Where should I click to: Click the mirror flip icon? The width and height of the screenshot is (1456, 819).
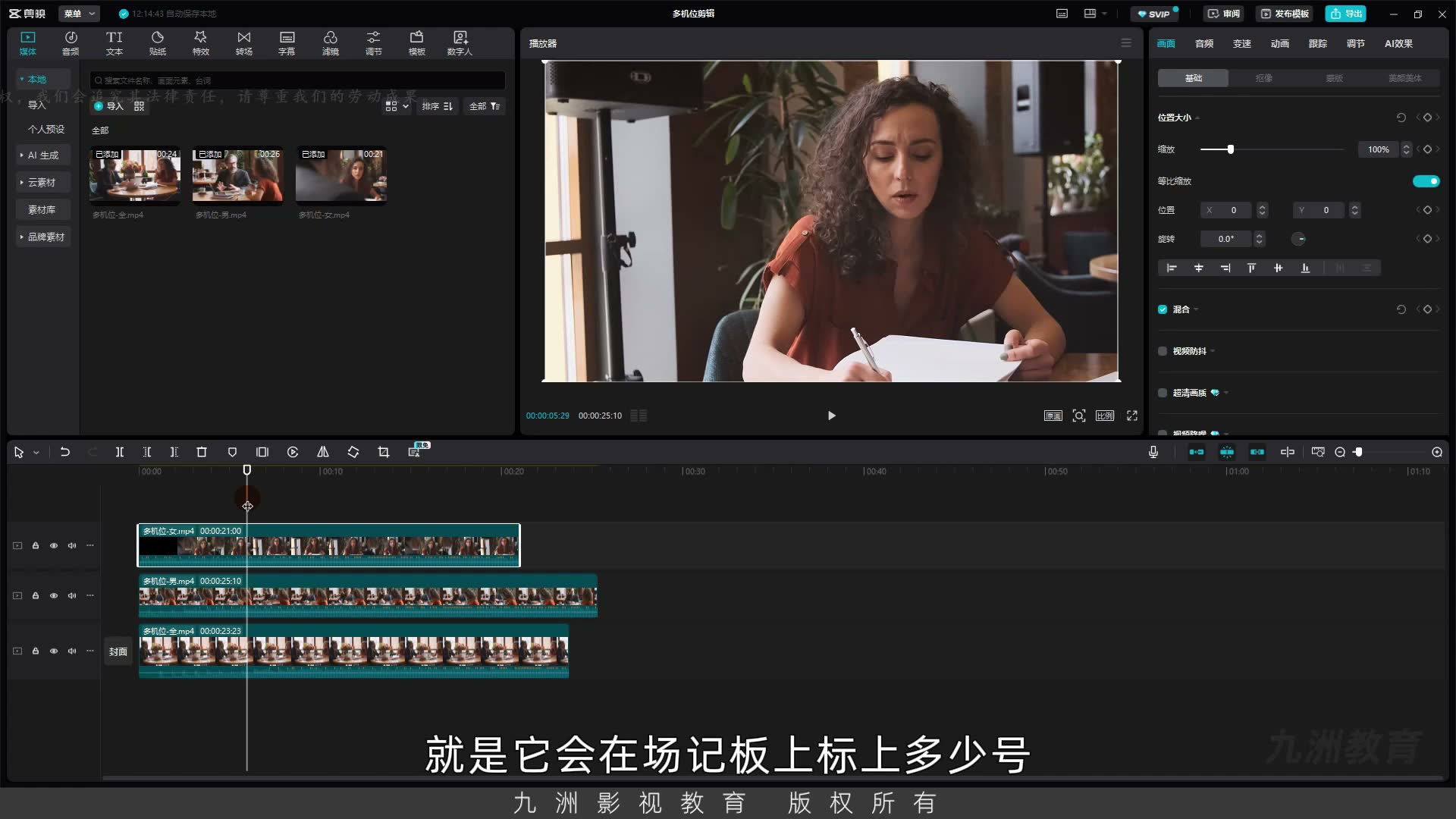323,452
